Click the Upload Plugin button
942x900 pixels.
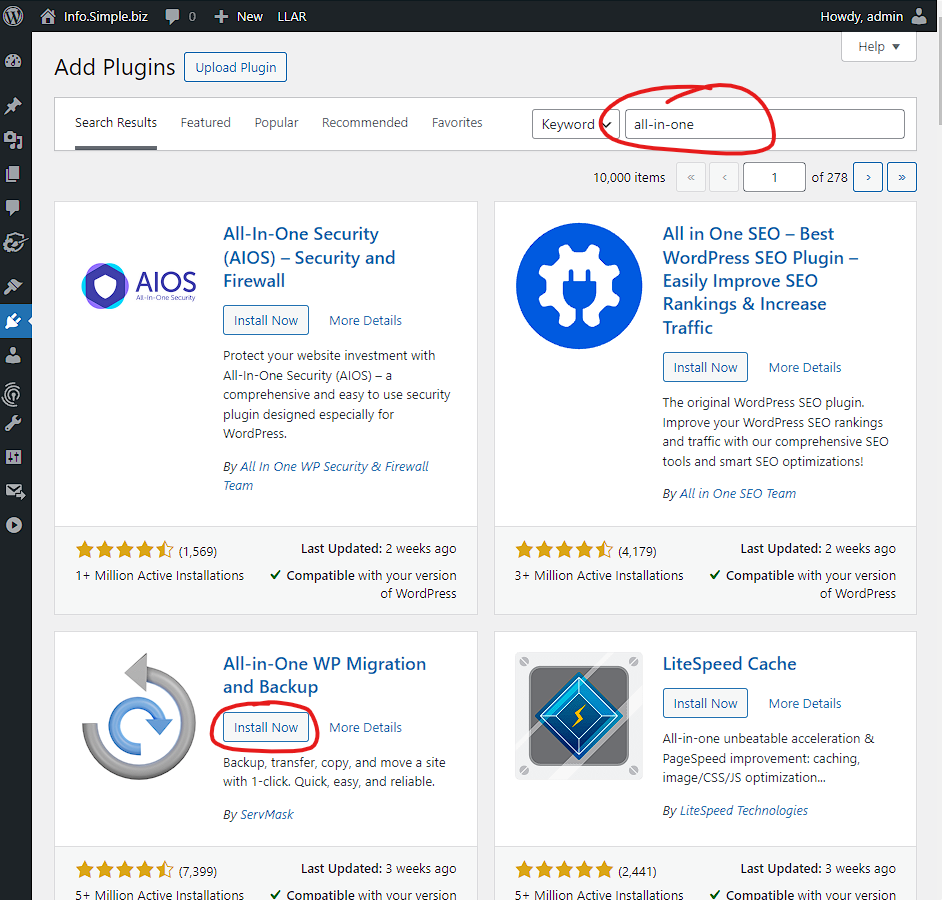(236, 67)
